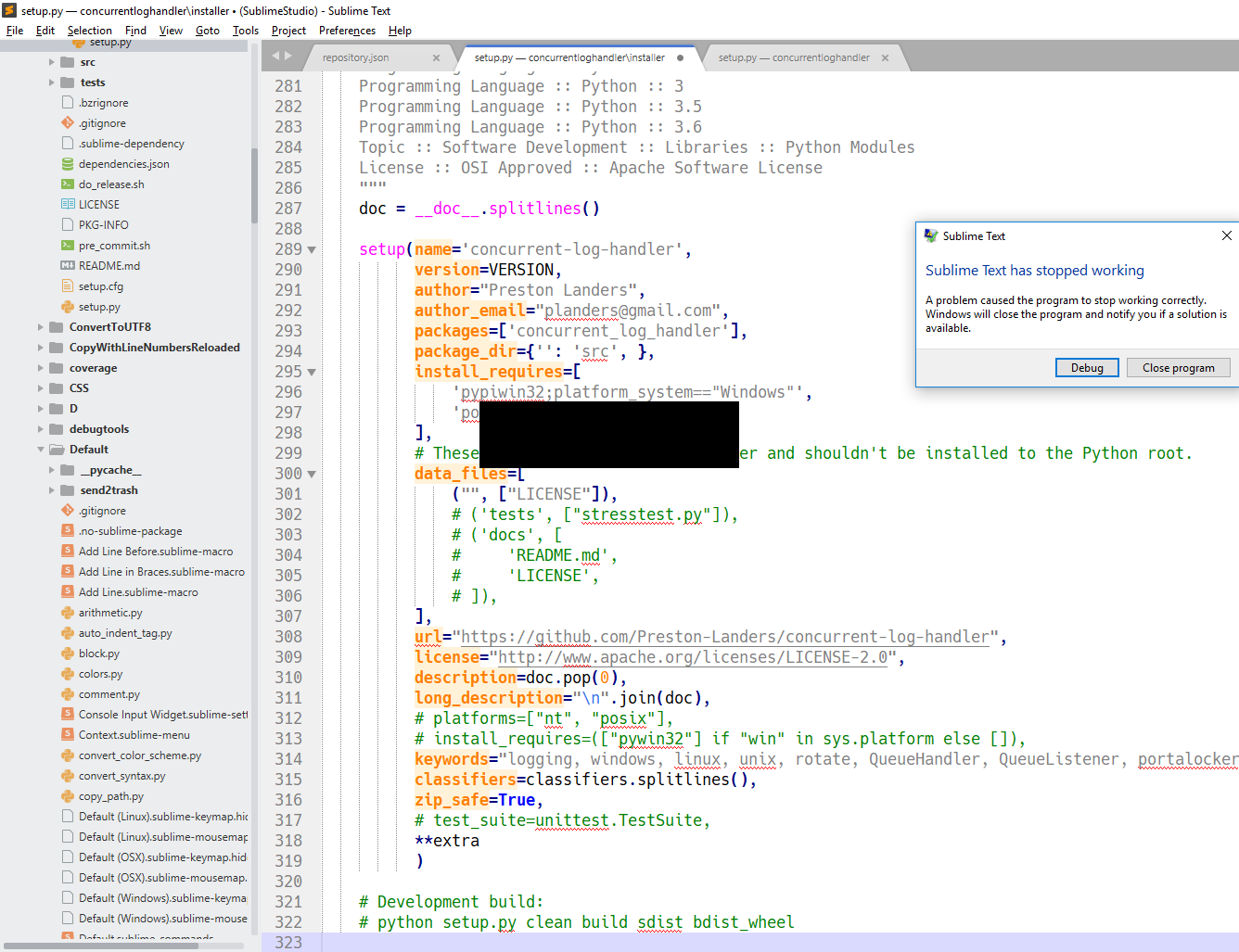Click the block.py Python icon

click(x=68, y=654)
